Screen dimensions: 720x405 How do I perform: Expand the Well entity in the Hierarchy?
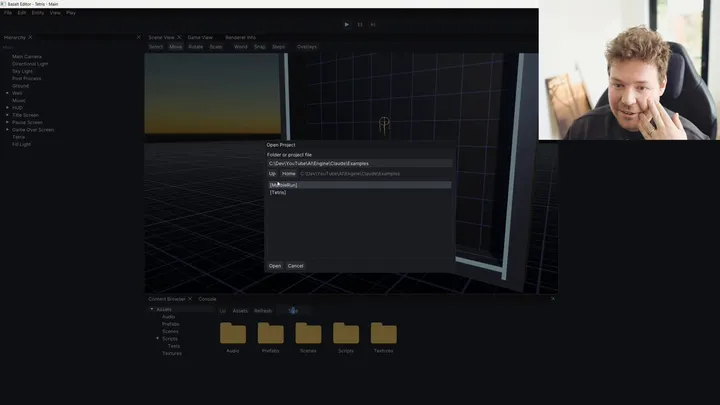(x=7, y=93)
